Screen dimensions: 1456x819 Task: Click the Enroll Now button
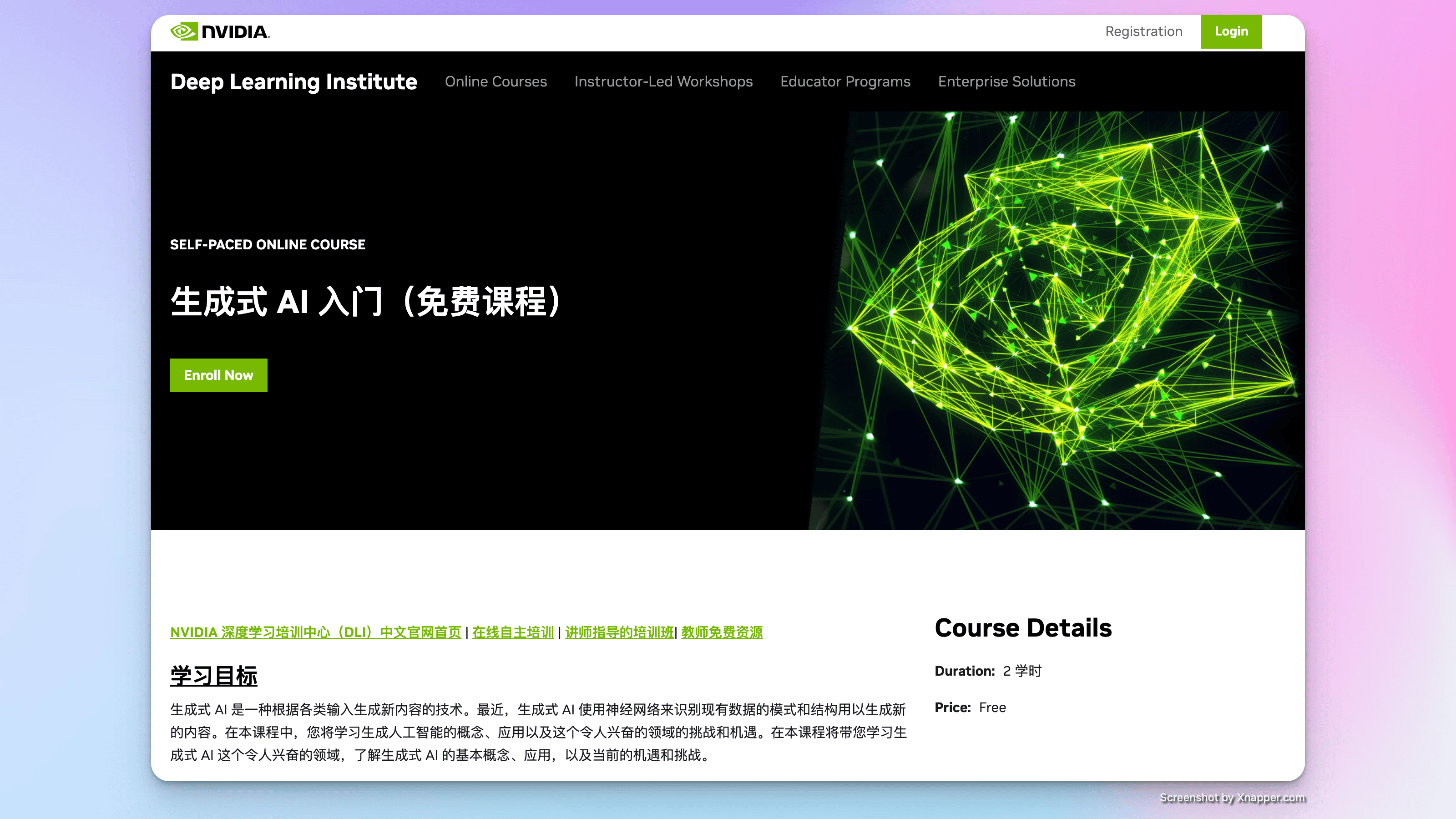(x=218, y=375)
